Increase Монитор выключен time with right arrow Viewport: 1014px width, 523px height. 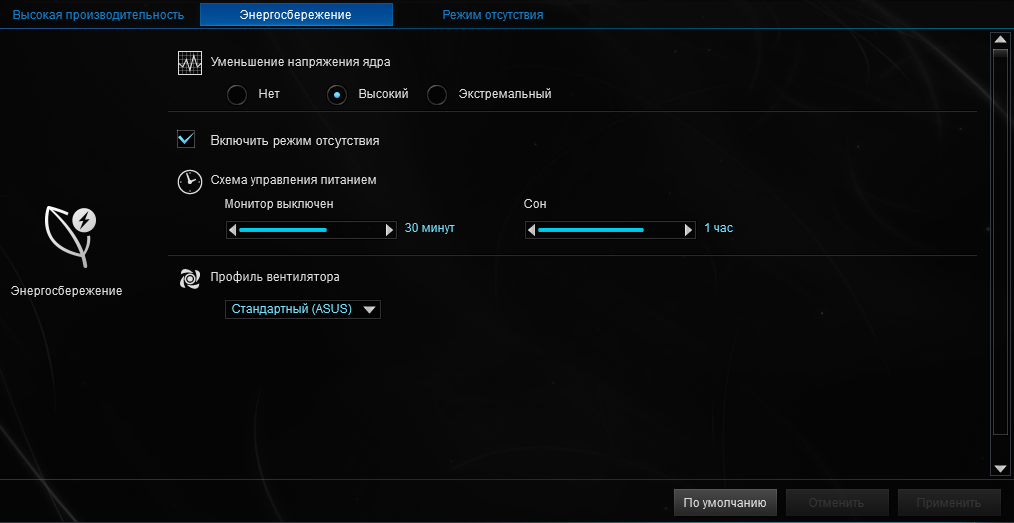tap(390, 230)
